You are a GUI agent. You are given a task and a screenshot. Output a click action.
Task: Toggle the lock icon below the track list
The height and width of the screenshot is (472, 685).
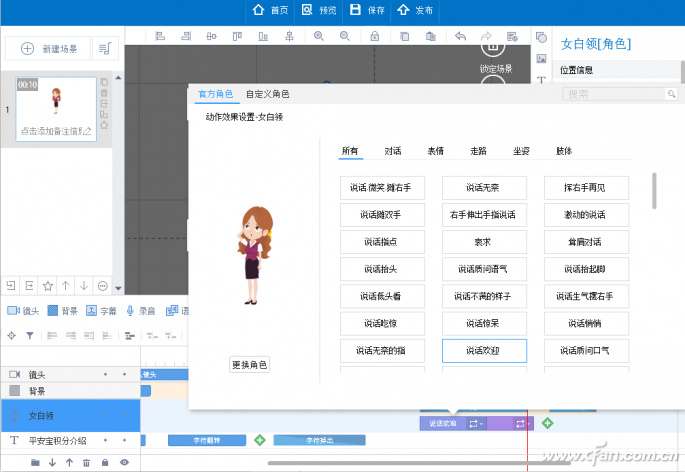(105, 462)
